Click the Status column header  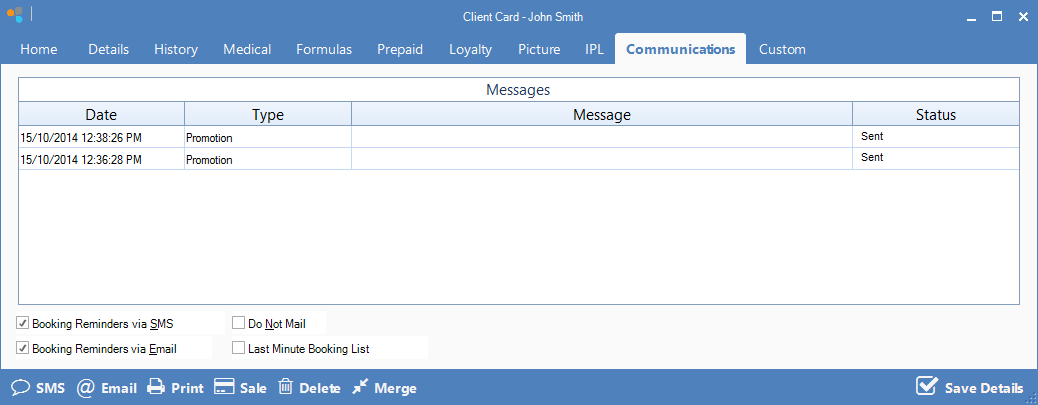coord(935,115)
